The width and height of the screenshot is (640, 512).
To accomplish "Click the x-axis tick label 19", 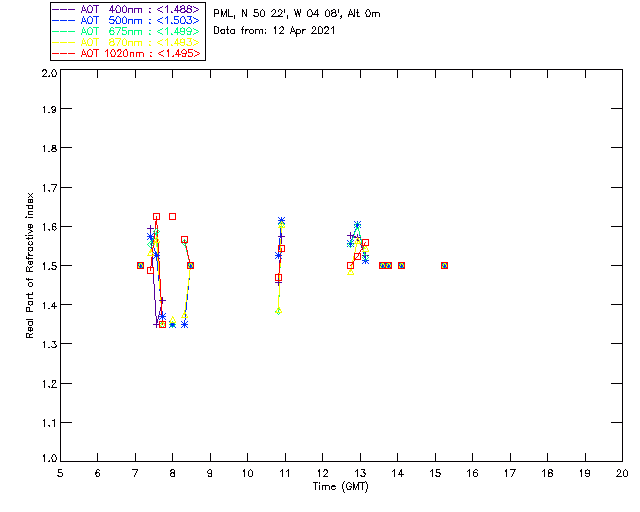I will (x=585, y=473).
